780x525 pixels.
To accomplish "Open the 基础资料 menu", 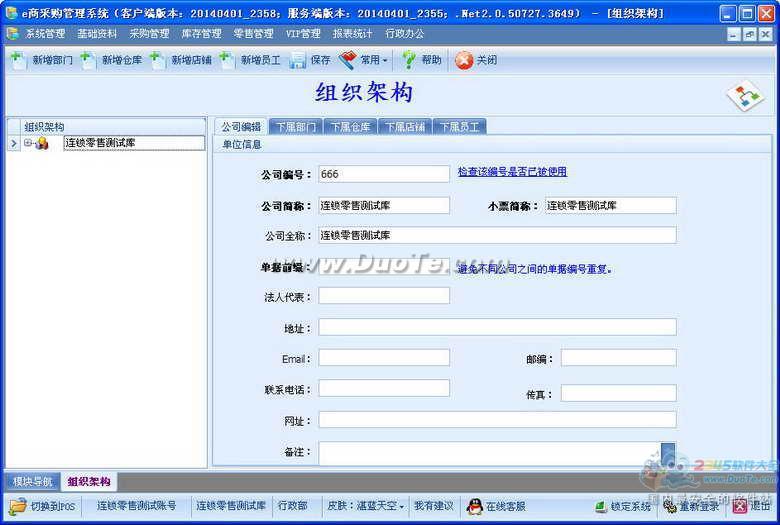I will tap(97, 34).
